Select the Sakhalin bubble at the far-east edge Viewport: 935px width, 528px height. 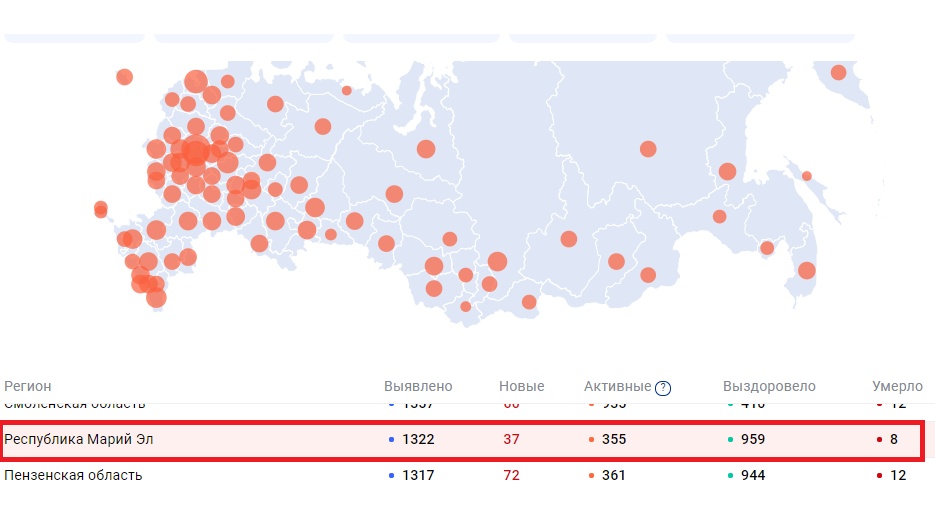(x=806, y=270)
